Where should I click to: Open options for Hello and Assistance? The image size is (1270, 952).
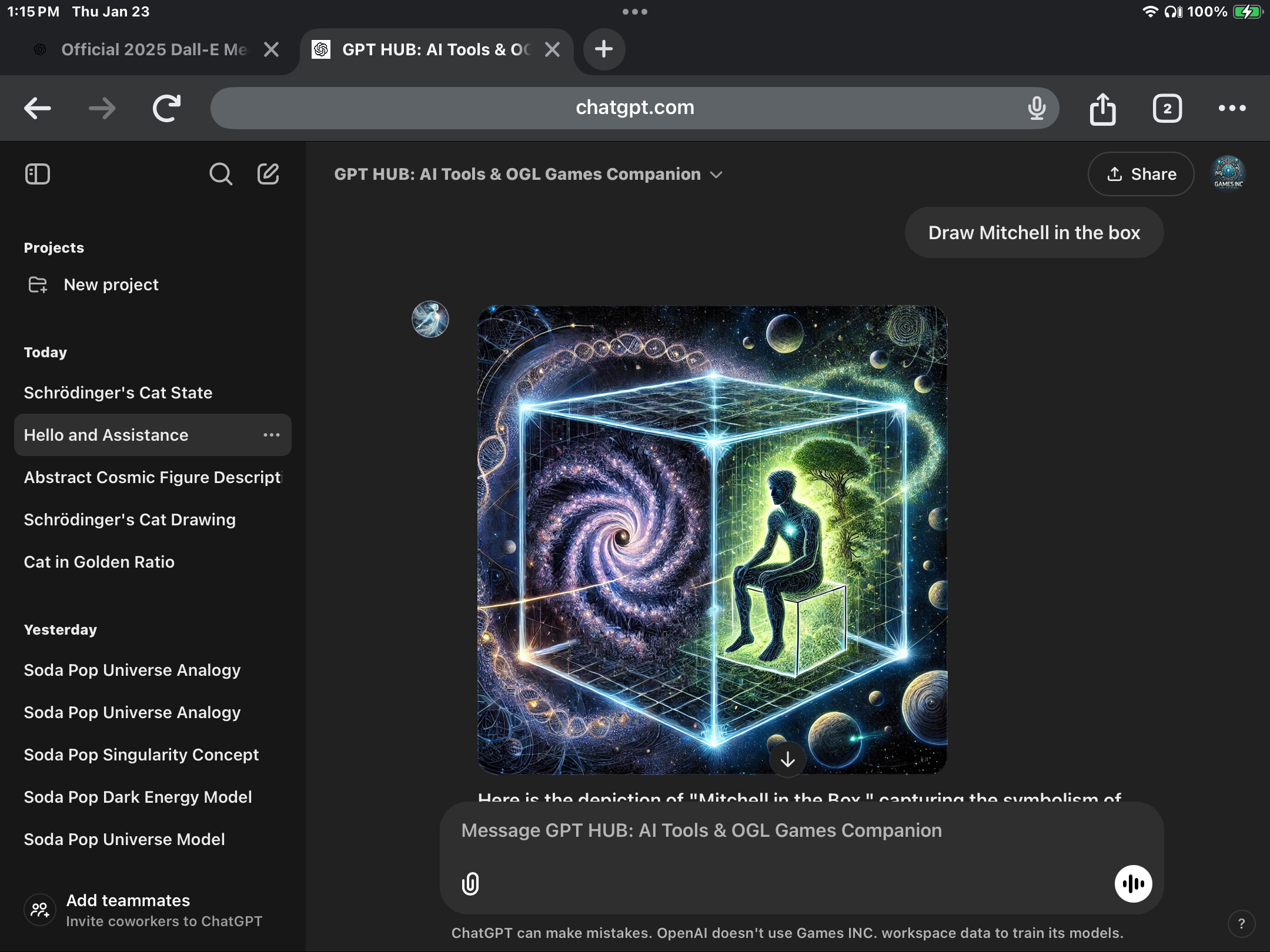271,435
